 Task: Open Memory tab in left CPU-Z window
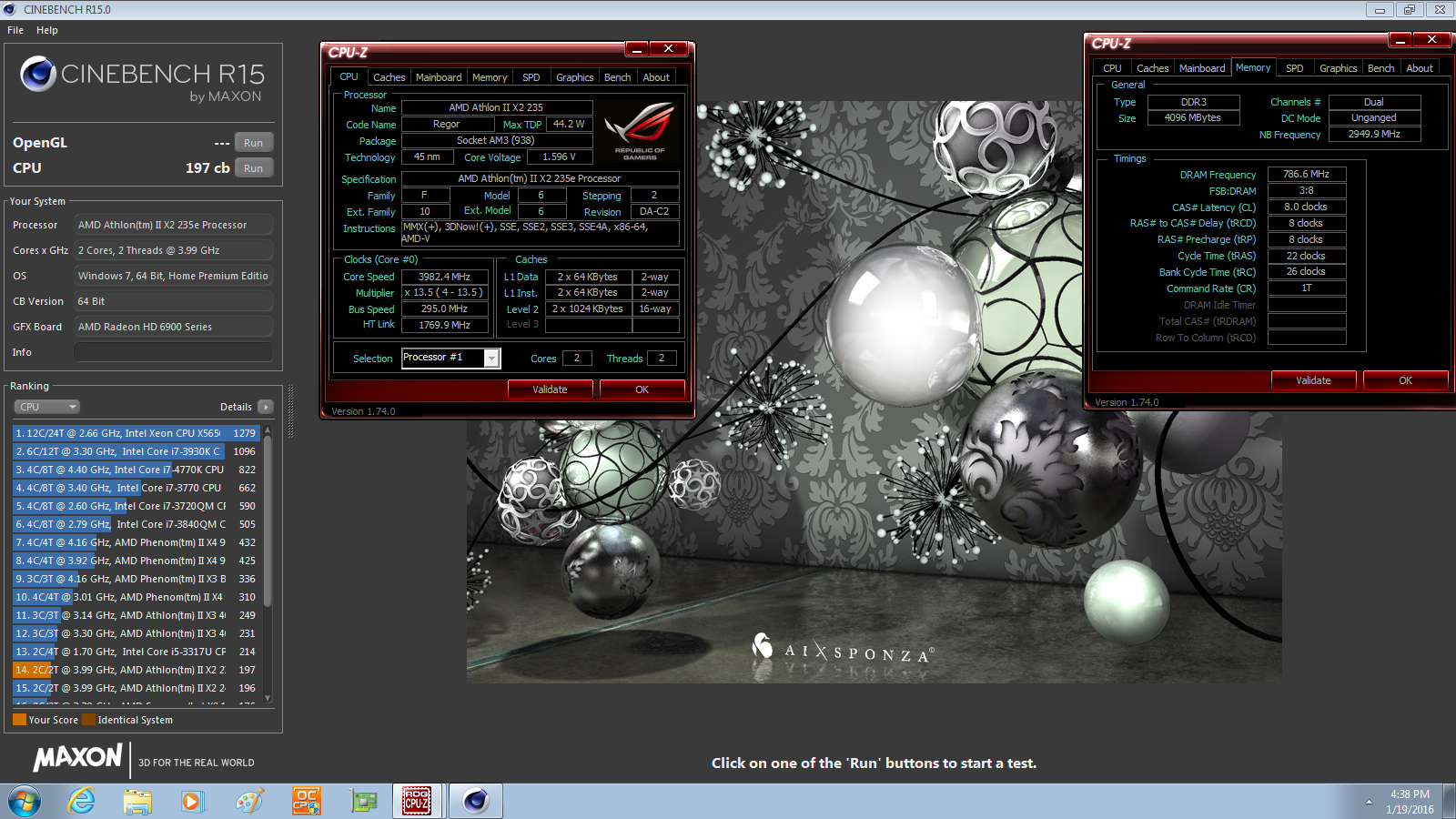[x=490, y=77]
